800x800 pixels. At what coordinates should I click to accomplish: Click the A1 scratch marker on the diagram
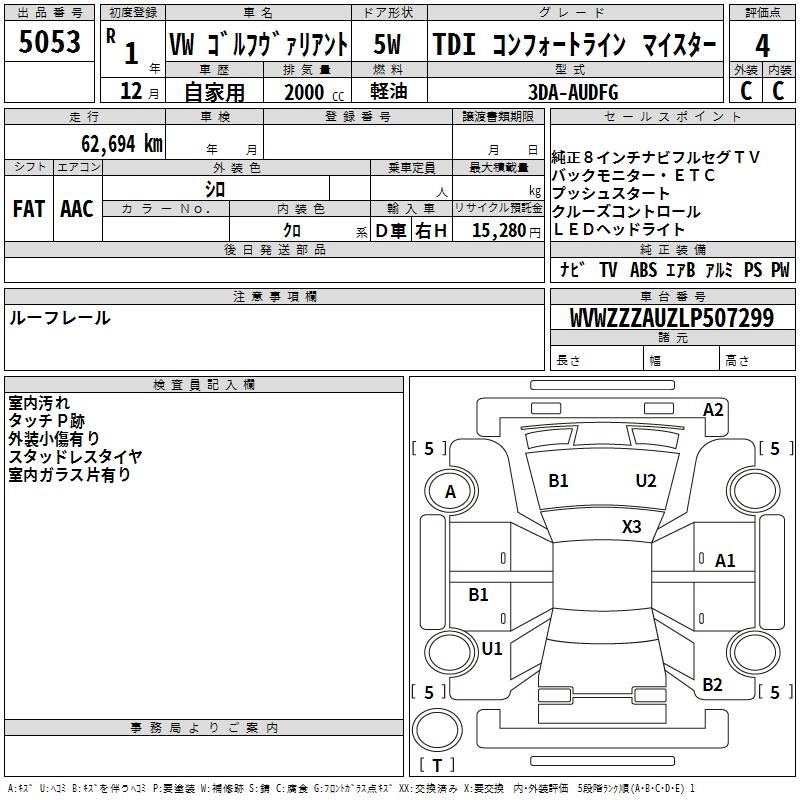tap(725, 561)
